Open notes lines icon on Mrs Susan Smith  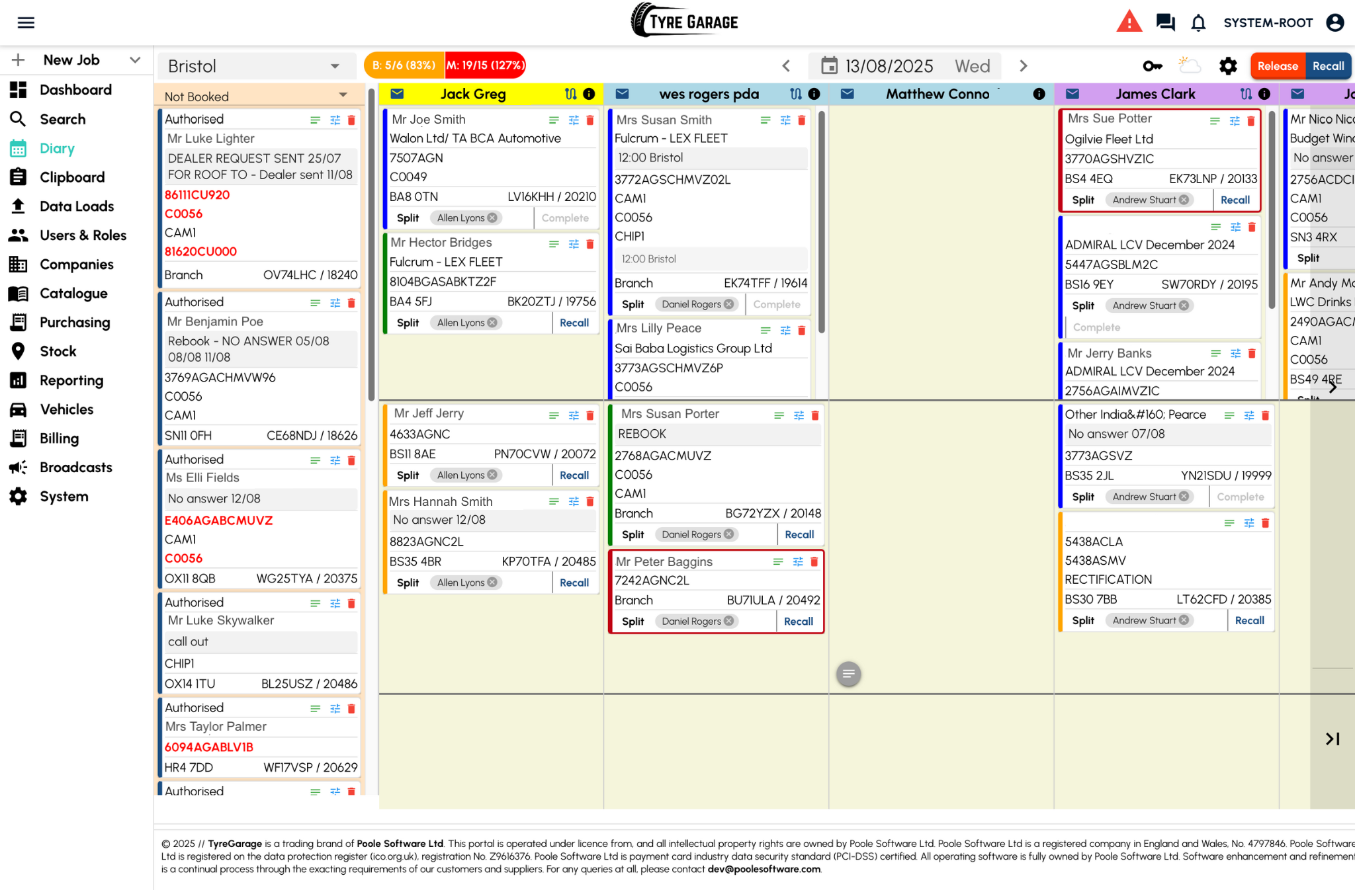(765, 120)
